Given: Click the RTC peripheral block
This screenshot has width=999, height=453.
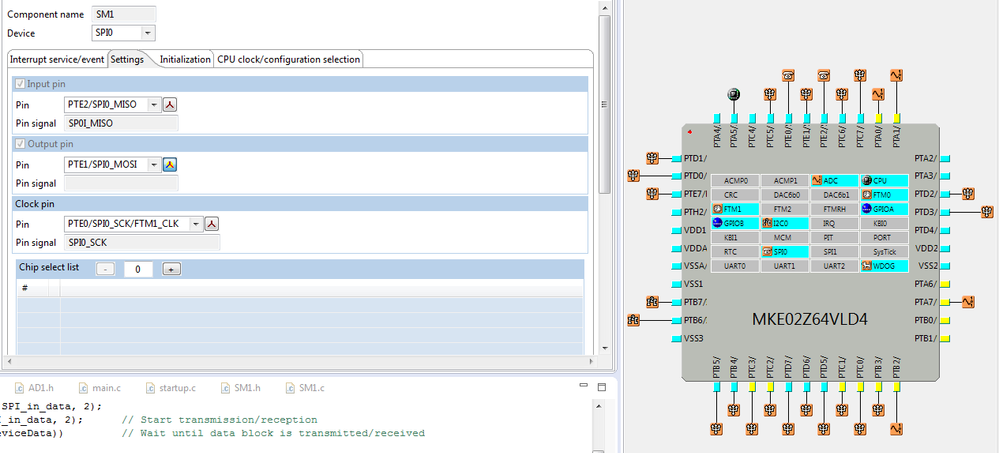Looking at the screenshot, I should point(735,252).
